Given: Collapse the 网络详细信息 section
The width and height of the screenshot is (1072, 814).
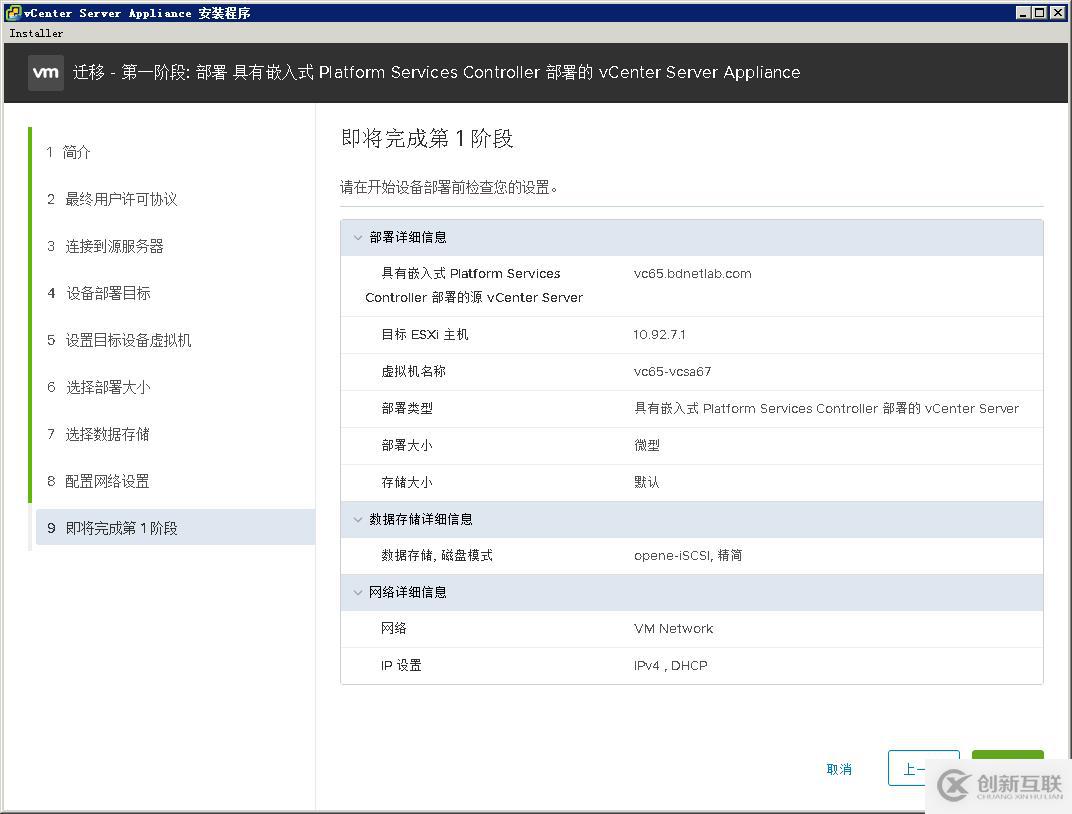Looking at the screenshot, I should point(358,593).
